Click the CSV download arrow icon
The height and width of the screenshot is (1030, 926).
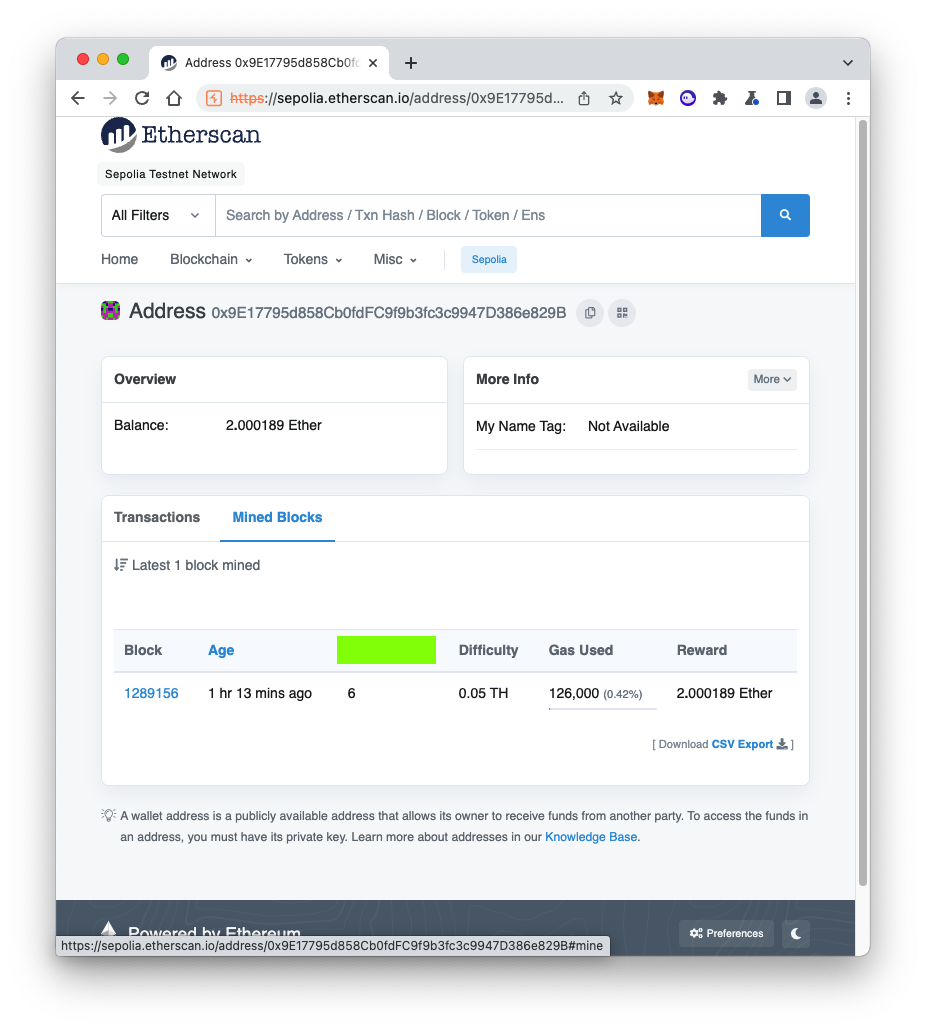(x=782, y=744)
